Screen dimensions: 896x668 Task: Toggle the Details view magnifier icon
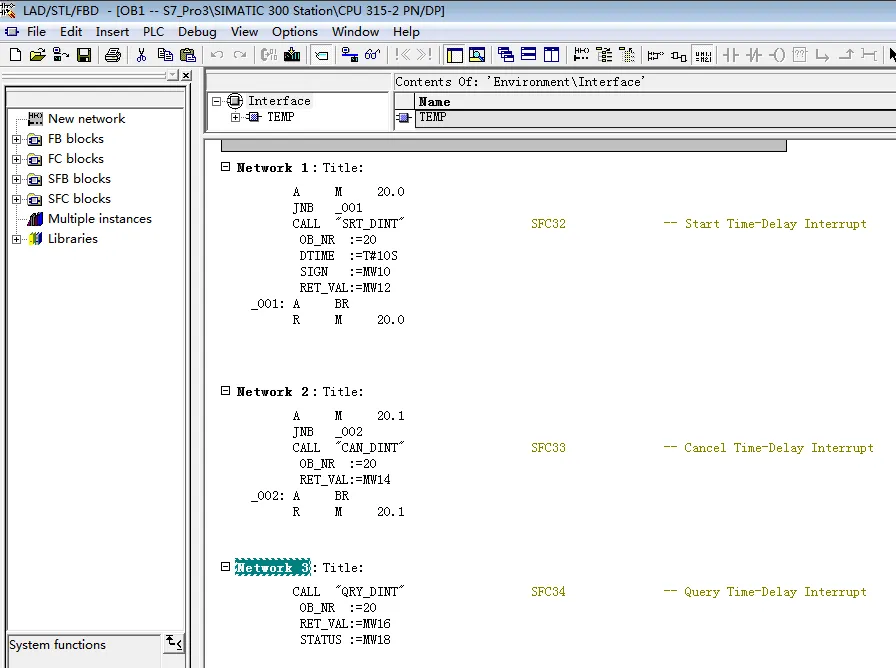[477, 55]
